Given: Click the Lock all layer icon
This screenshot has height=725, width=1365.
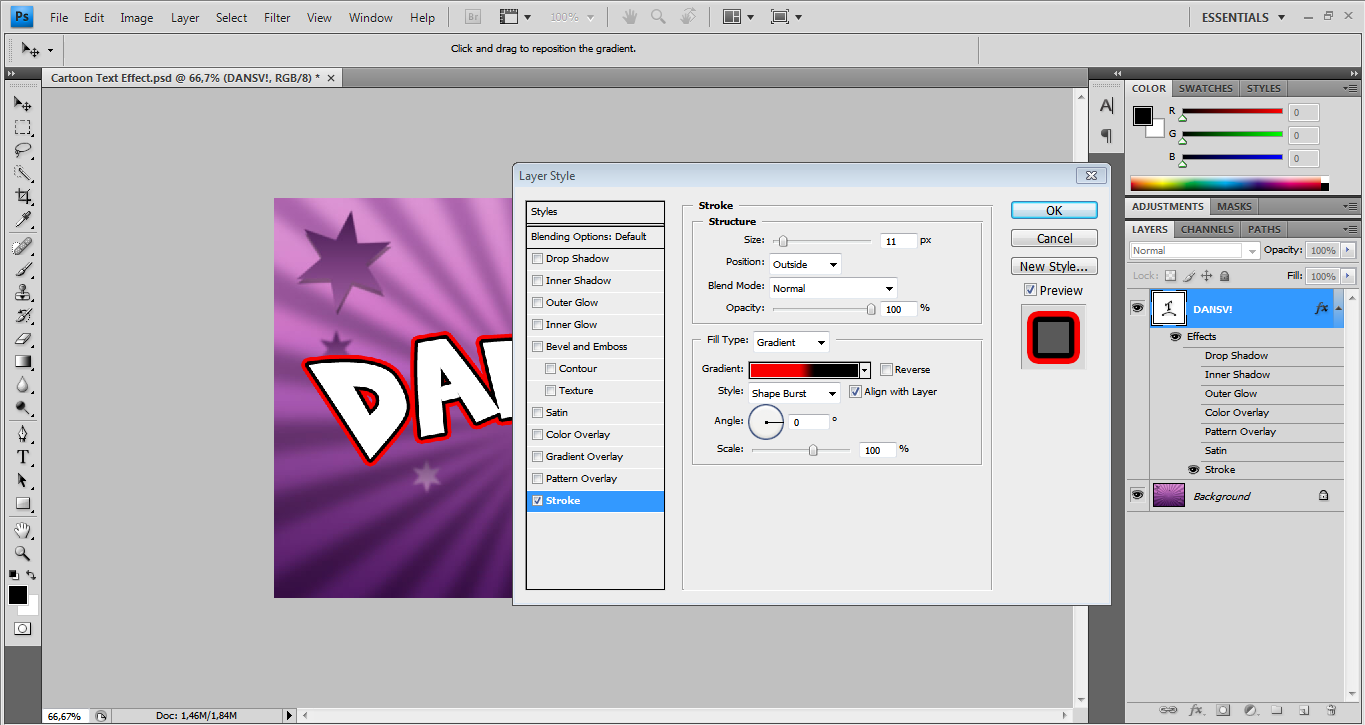Looking at the screenshot, I should (1225, 276).
